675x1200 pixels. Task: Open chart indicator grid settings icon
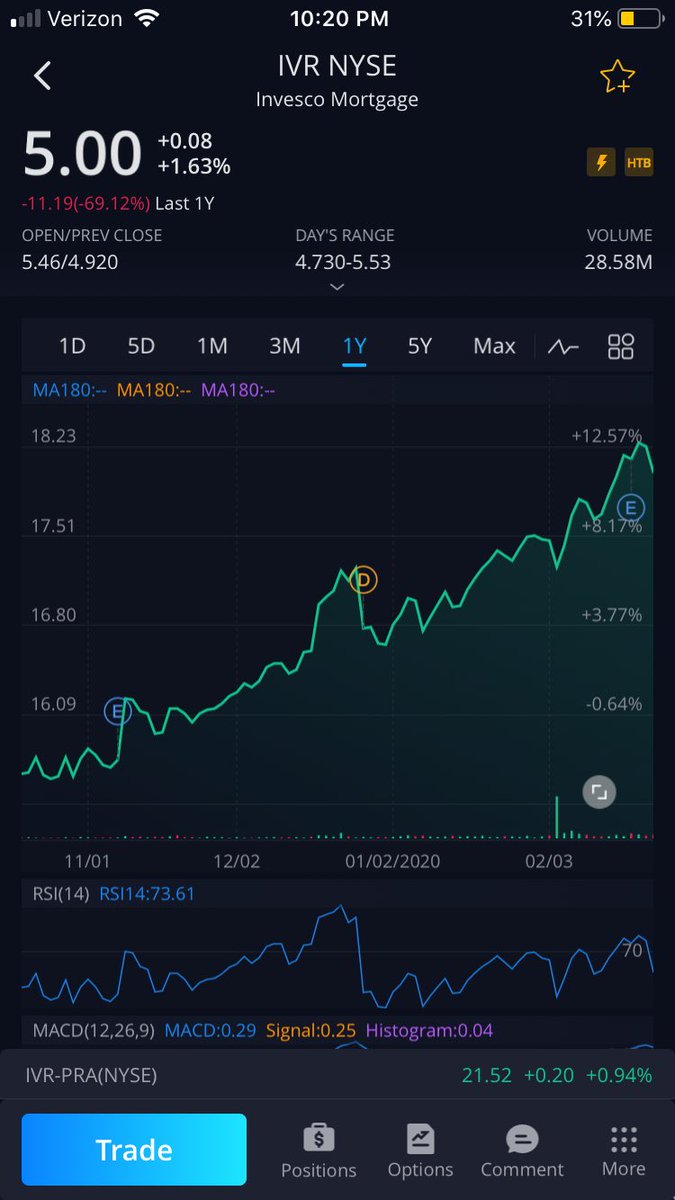click(621, 347)
